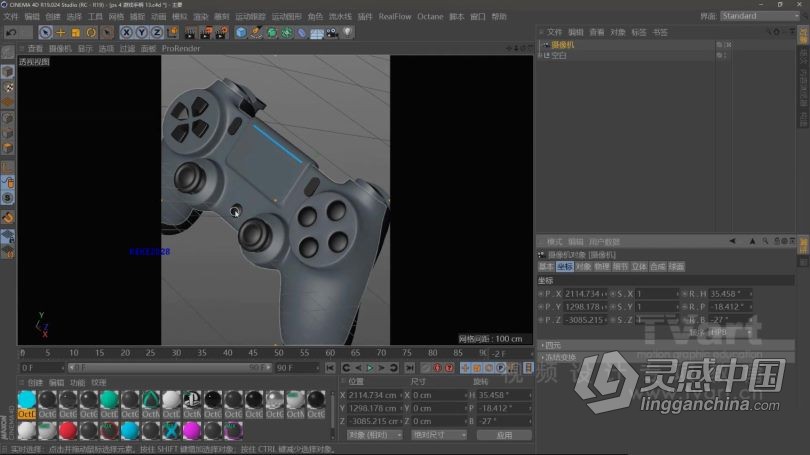The height and width of the screenshot is (455, 810).
Task: Click the timeline preview range slider bar
Action: pyautogui.click(x=169, y=368)
